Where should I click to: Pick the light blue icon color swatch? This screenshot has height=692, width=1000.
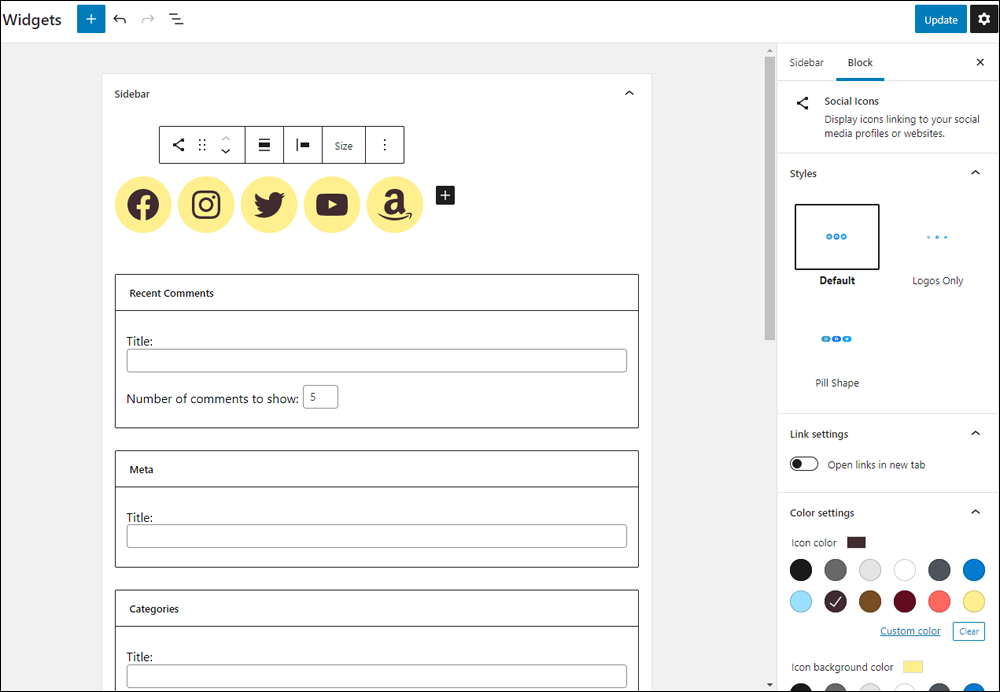[801, 601]
